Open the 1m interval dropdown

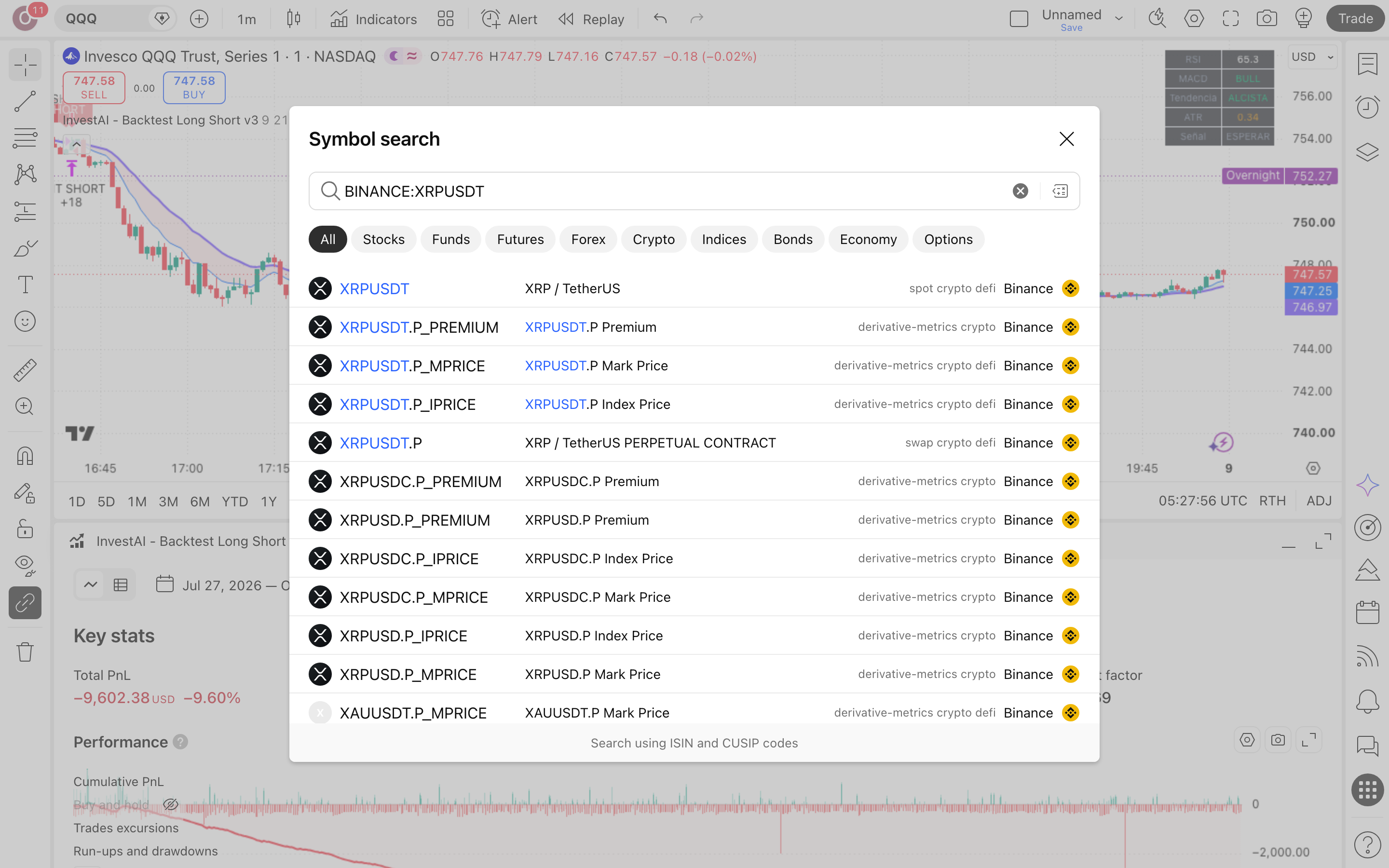246,19
